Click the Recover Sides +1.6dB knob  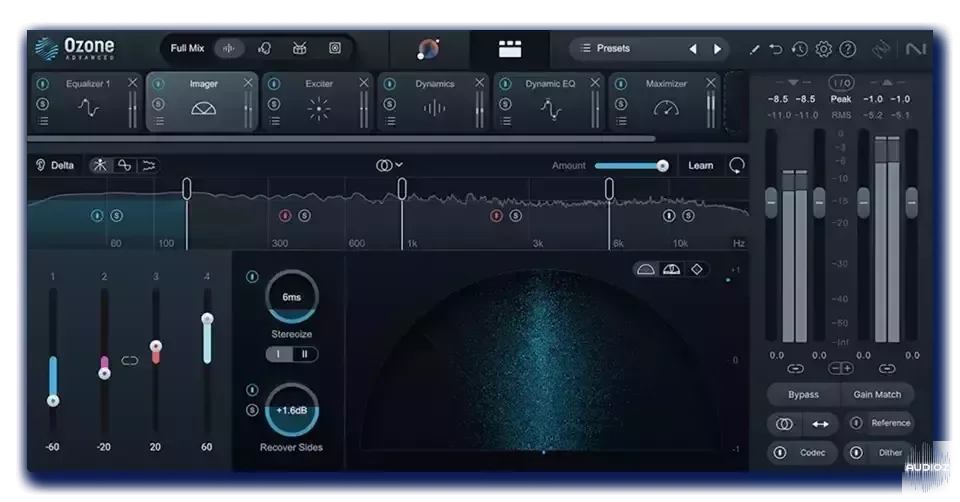point(291,410)
